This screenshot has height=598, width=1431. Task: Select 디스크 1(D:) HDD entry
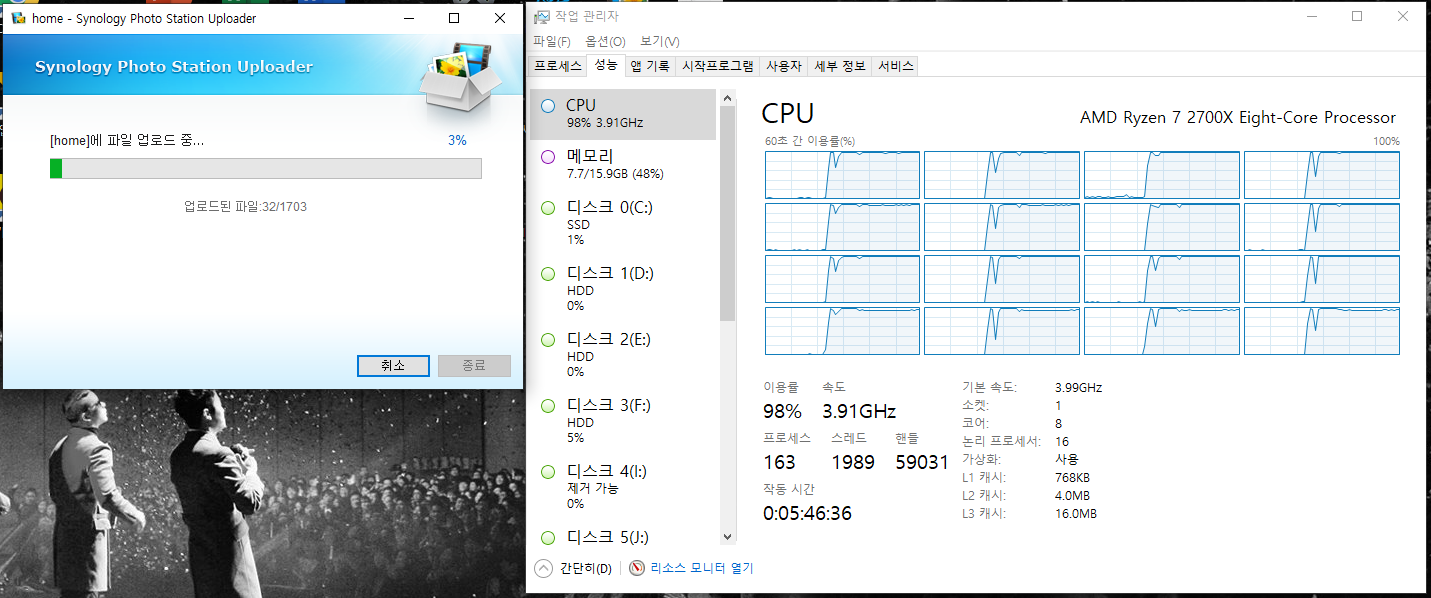[623, 289]
